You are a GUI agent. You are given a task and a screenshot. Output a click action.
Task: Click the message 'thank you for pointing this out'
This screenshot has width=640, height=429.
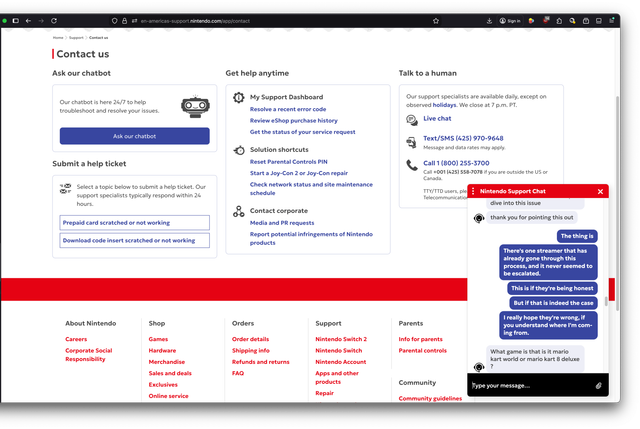pyautogui.click(x=532, y=218)
